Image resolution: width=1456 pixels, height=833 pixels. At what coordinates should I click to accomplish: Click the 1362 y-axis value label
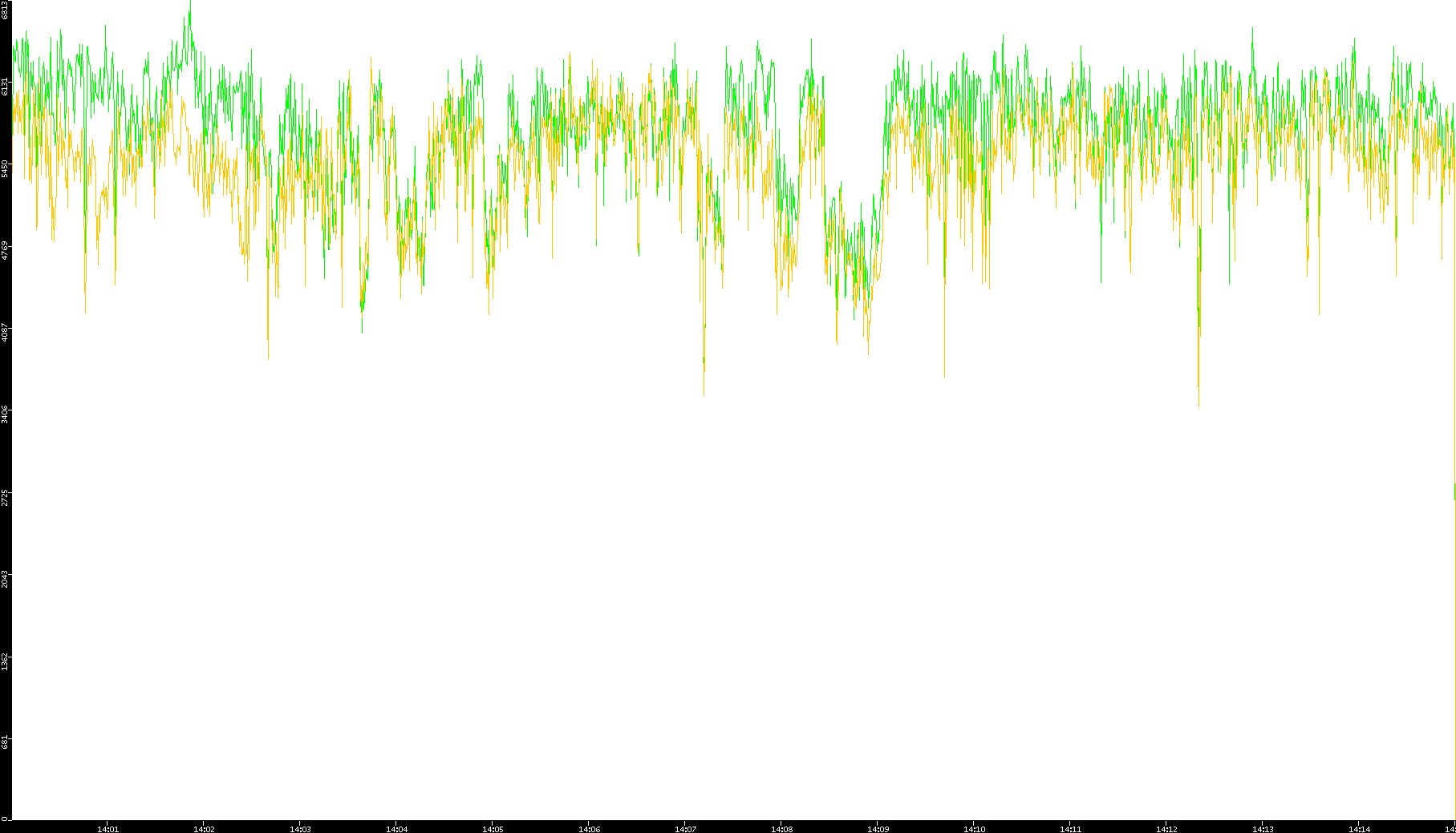coord(6,661)
